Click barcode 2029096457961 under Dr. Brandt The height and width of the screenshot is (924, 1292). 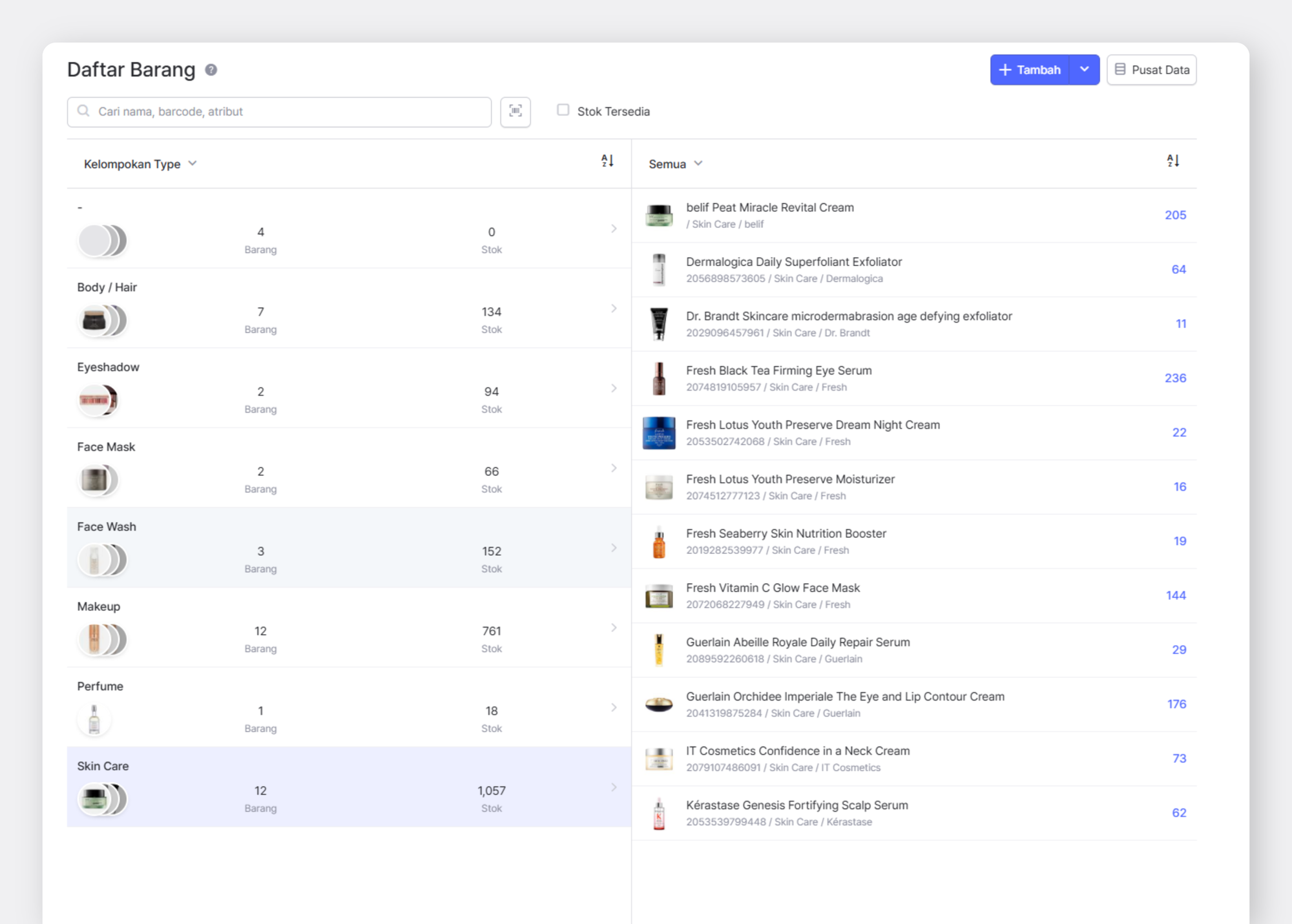pyautogui.click(x=724, y=333)
